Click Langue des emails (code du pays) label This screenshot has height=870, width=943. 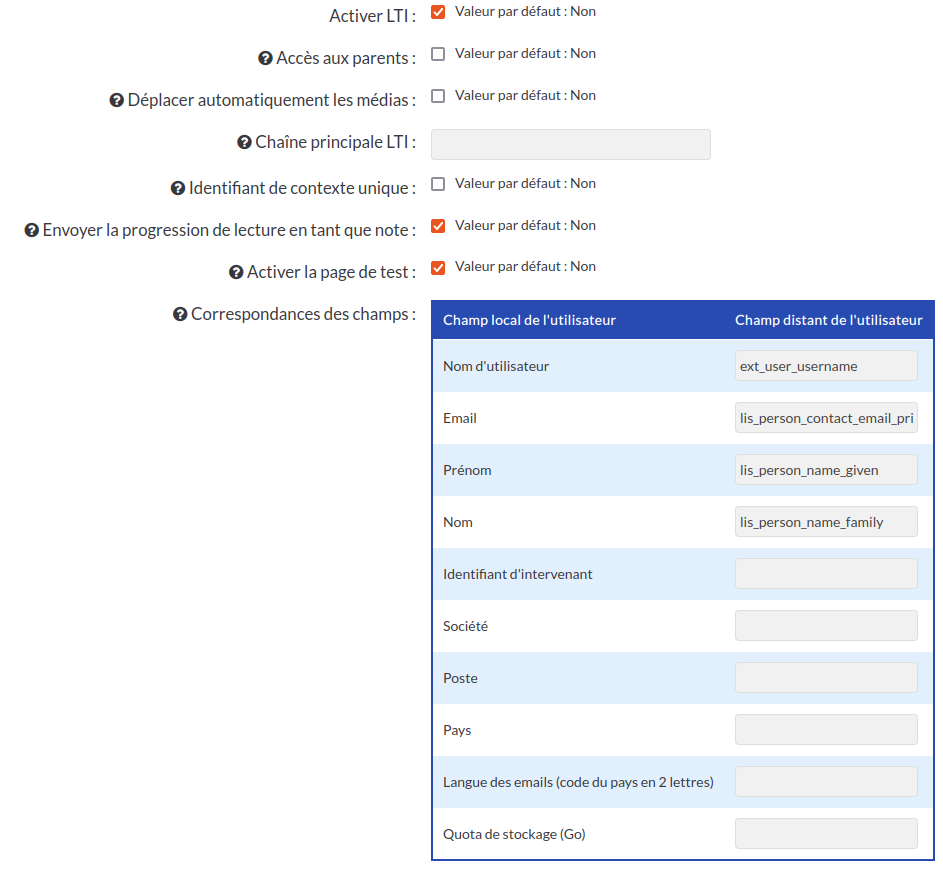579,782
